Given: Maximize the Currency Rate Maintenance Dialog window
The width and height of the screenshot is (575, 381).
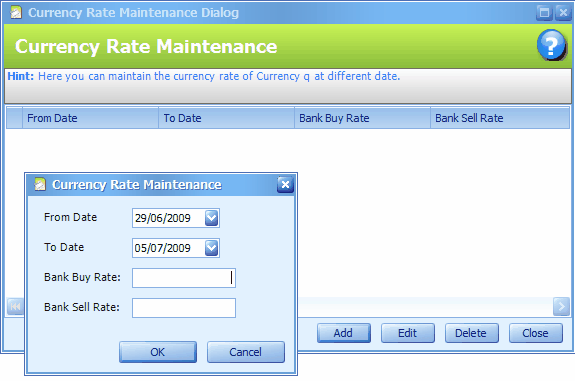Looking at the screenshot, I should (544, 13).
